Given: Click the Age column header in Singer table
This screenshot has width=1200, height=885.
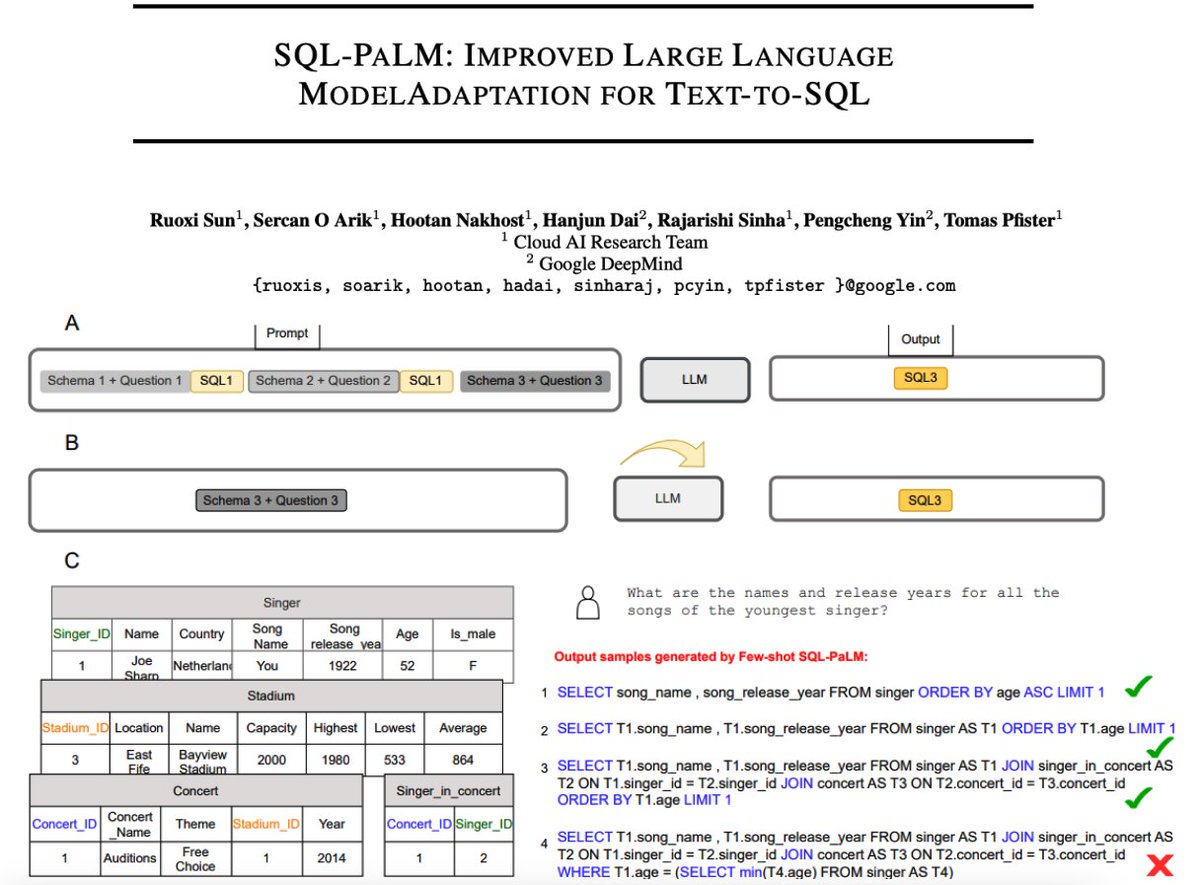Looking at the screenshot, I should click(x=408, y=634).
